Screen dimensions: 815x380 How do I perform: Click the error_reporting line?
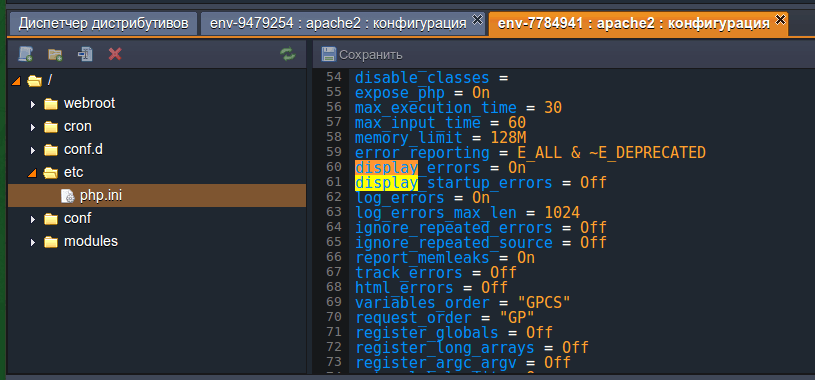(530, 153)
